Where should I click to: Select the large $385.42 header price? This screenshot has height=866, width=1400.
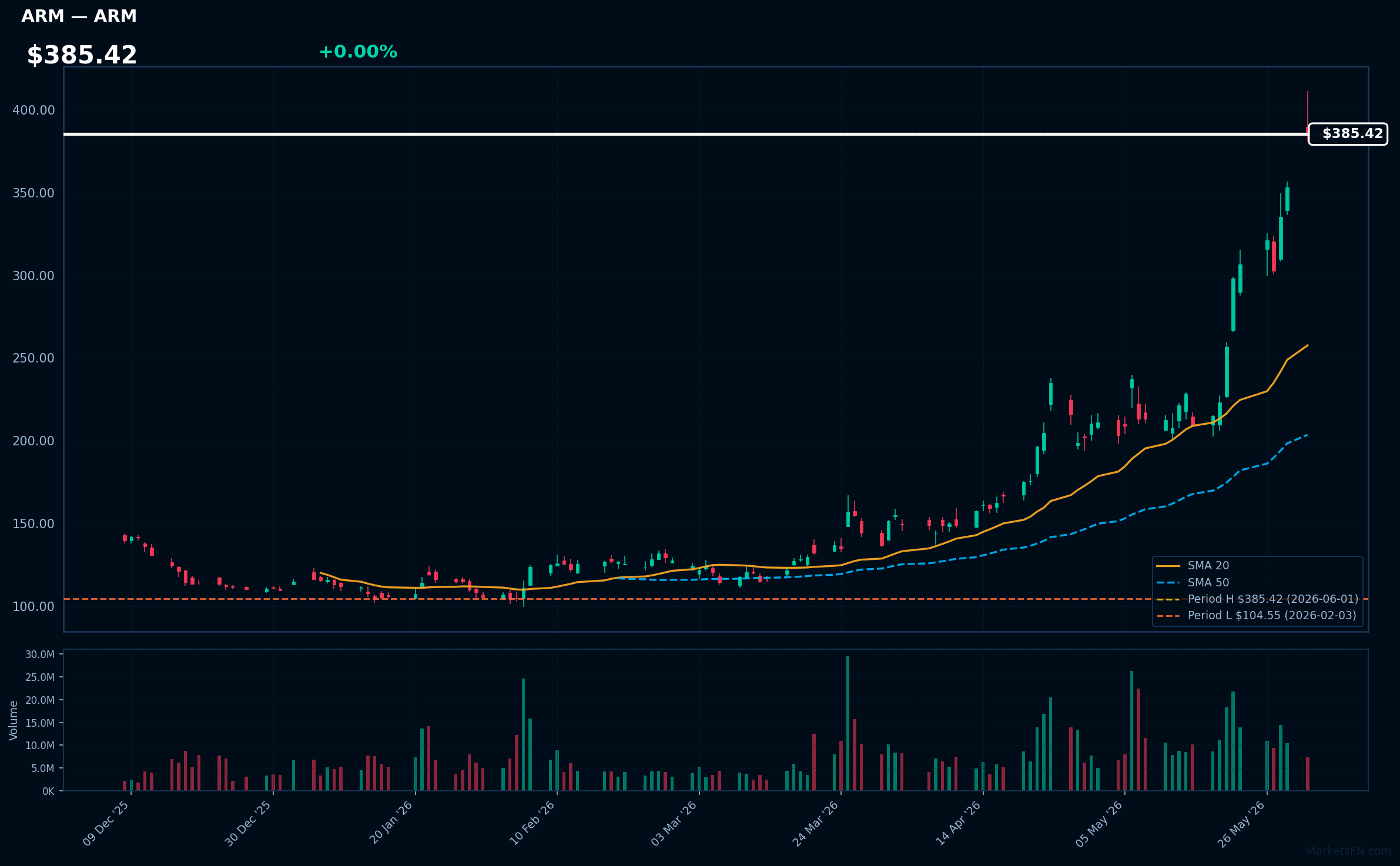(82, 55)
